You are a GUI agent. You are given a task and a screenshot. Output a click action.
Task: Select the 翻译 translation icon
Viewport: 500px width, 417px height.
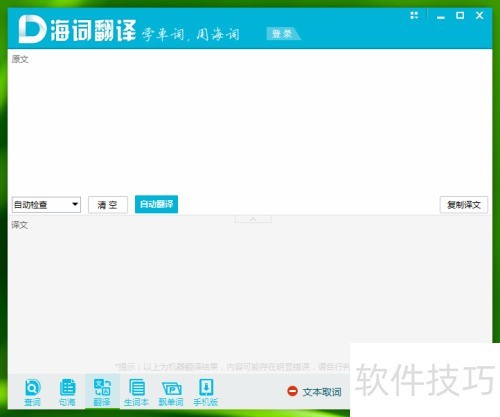click(102, 392)
